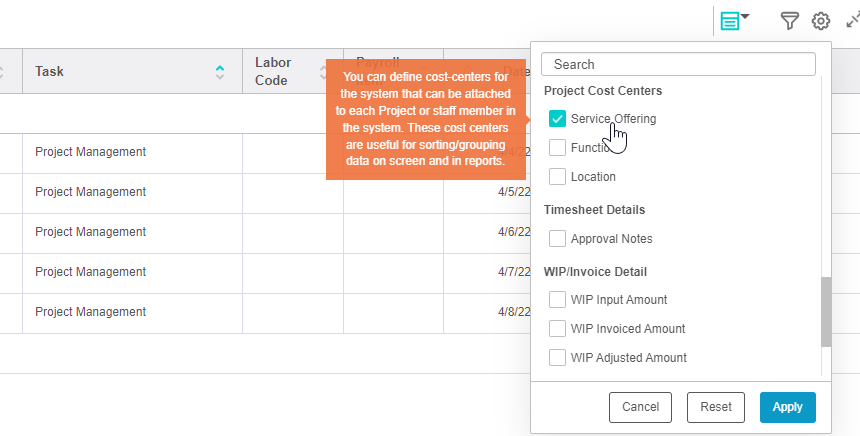Click Project Management in the 4/5/22 row

click(x=90, y=192)
